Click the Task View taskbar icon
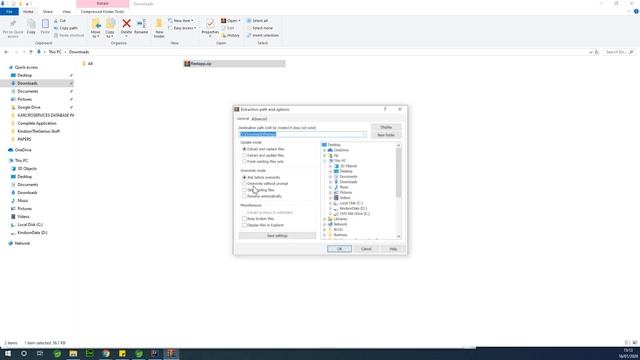This screenshot has width=640, height=360. tap(40, 353)
